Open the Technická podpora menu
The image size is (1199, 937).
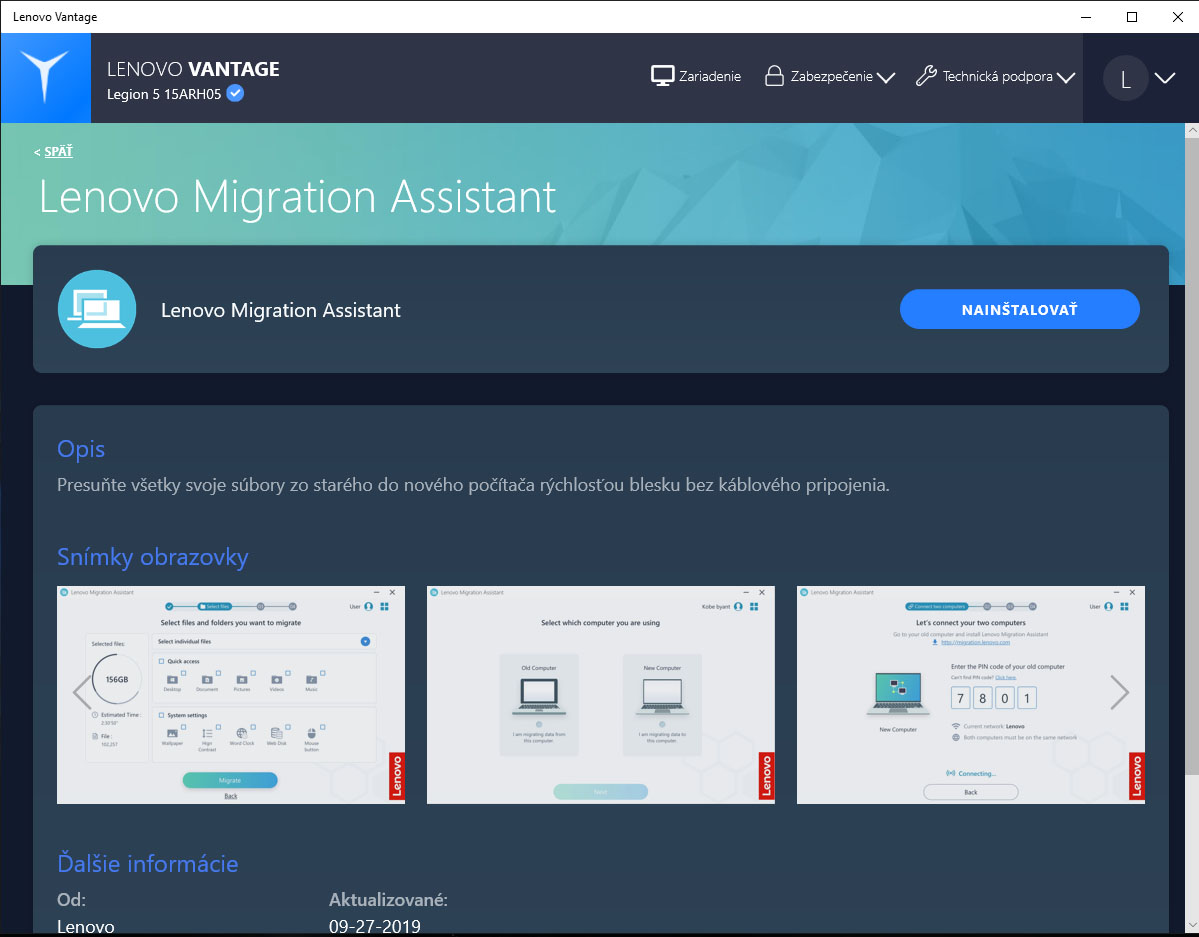click(x=996, y=76)
